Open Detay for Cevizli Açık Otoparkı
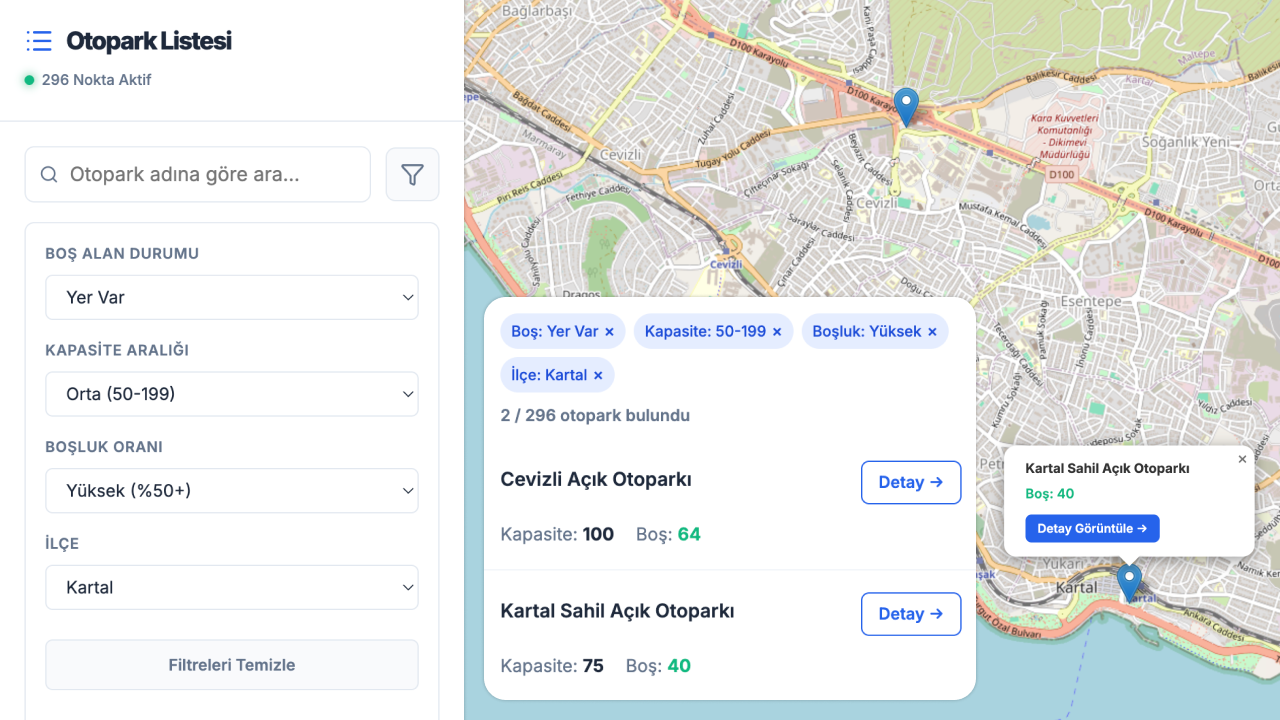The height and width of the screenshot is (720, 1280). click(910, 483)
